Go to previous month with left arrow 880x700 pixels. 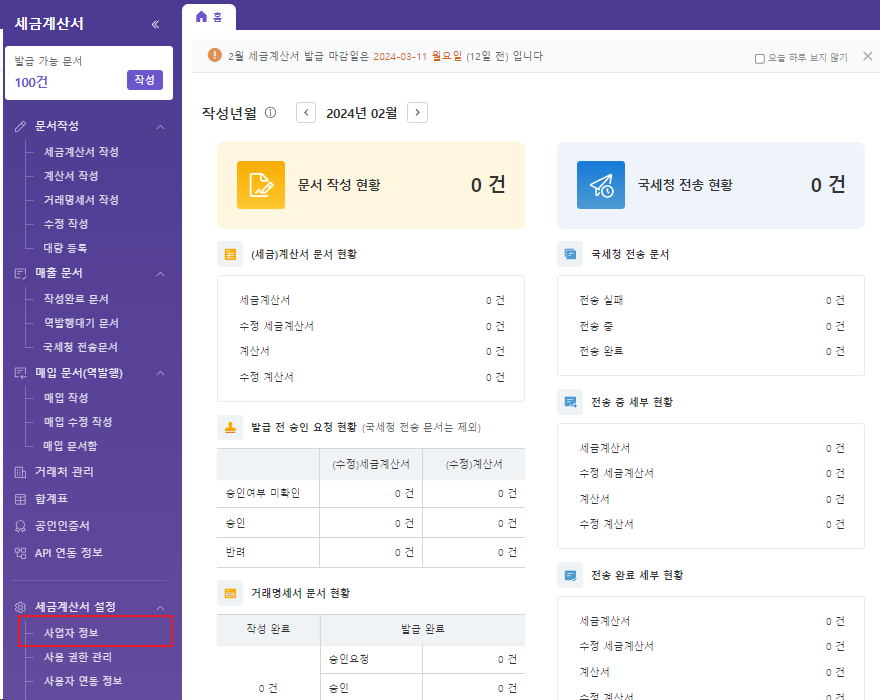pos(306,112)
